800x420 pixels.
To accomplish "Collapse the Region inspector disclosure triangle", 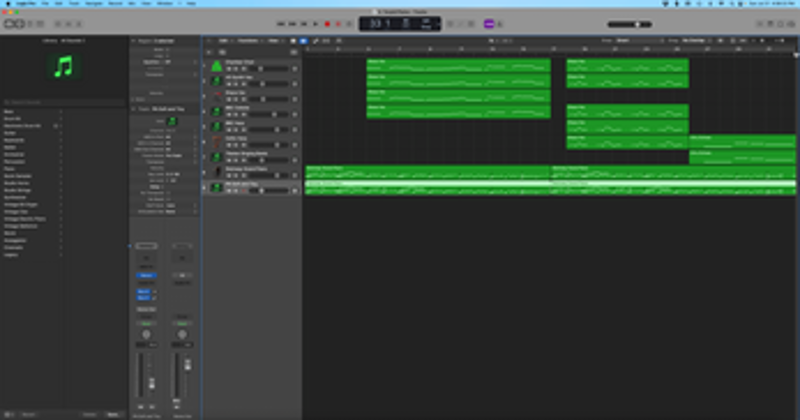I will coord(134,41).
